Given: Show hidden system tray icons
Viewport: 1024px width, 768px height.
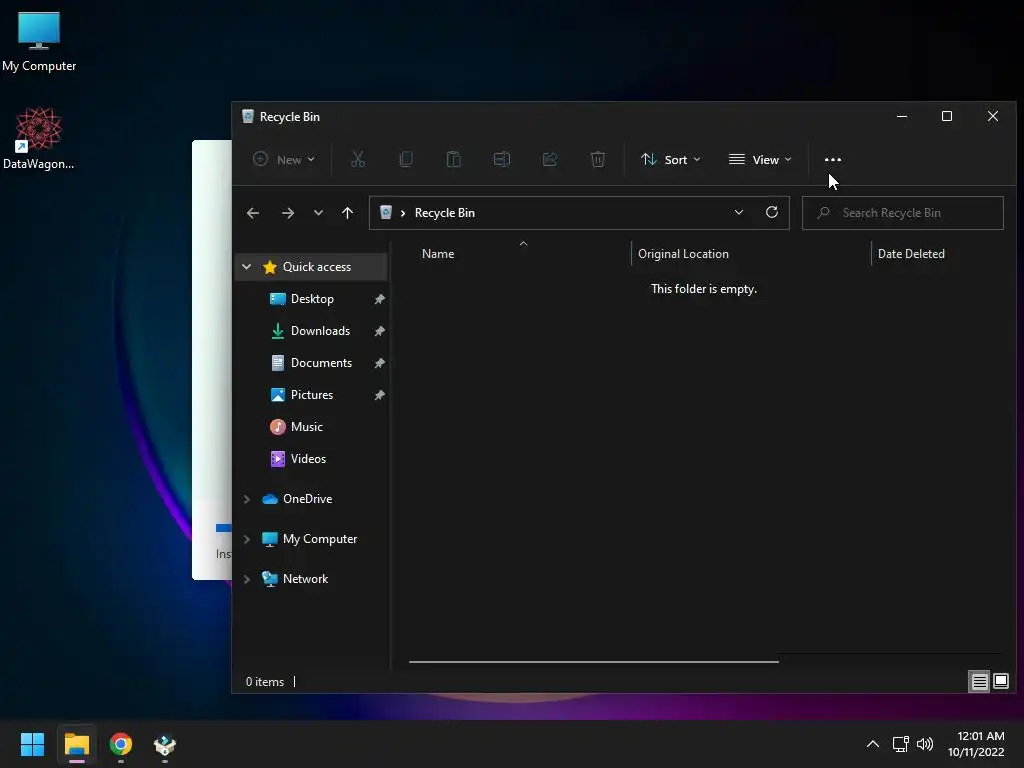Looking at the screenshot, I should tap(872, 744).
